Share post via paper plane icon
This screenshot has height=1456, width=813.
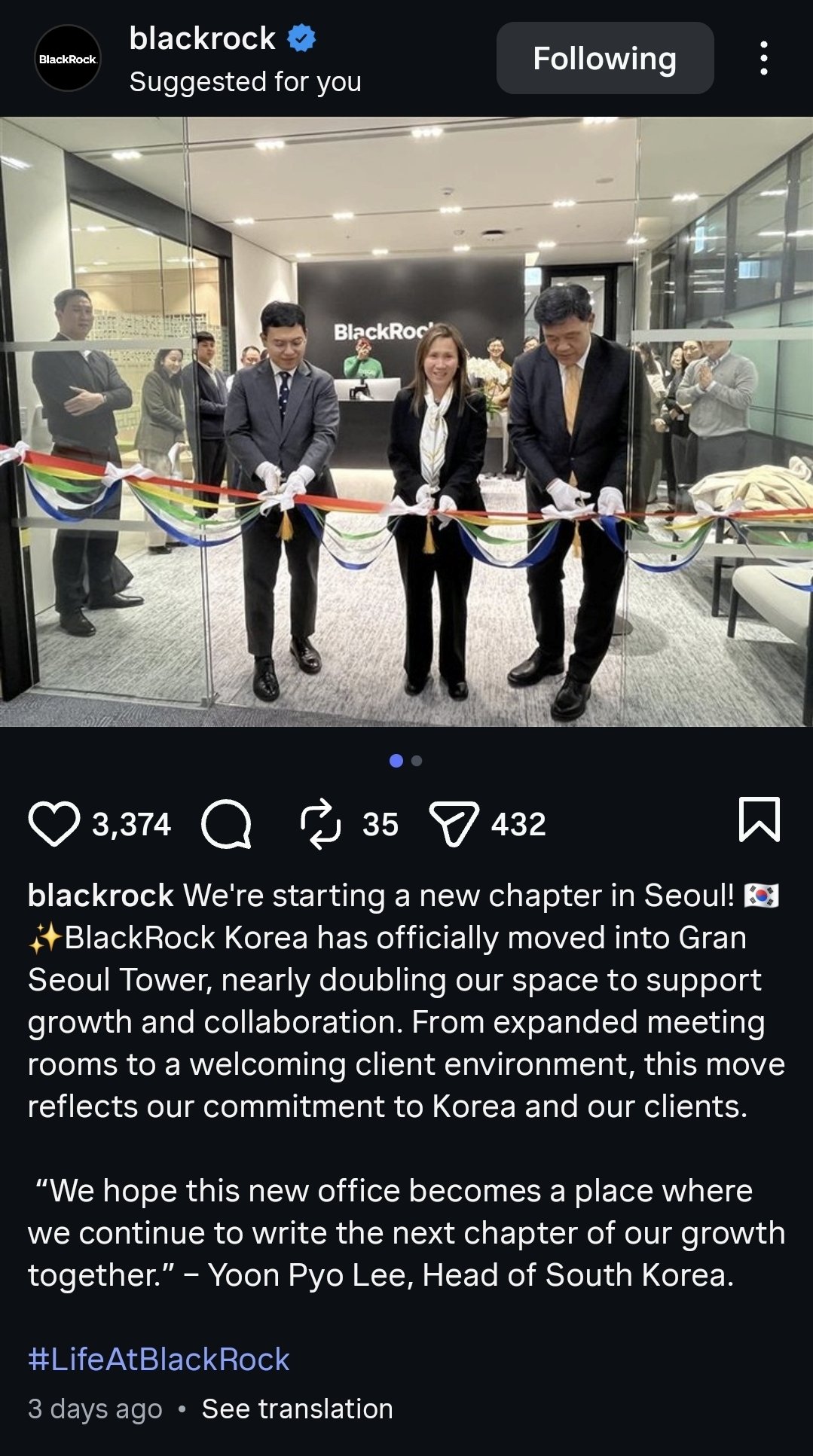click(454, 823)
